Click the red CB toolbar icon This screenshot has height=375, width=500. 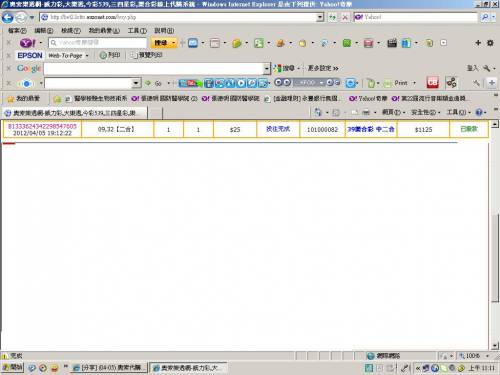pos(432,83)
